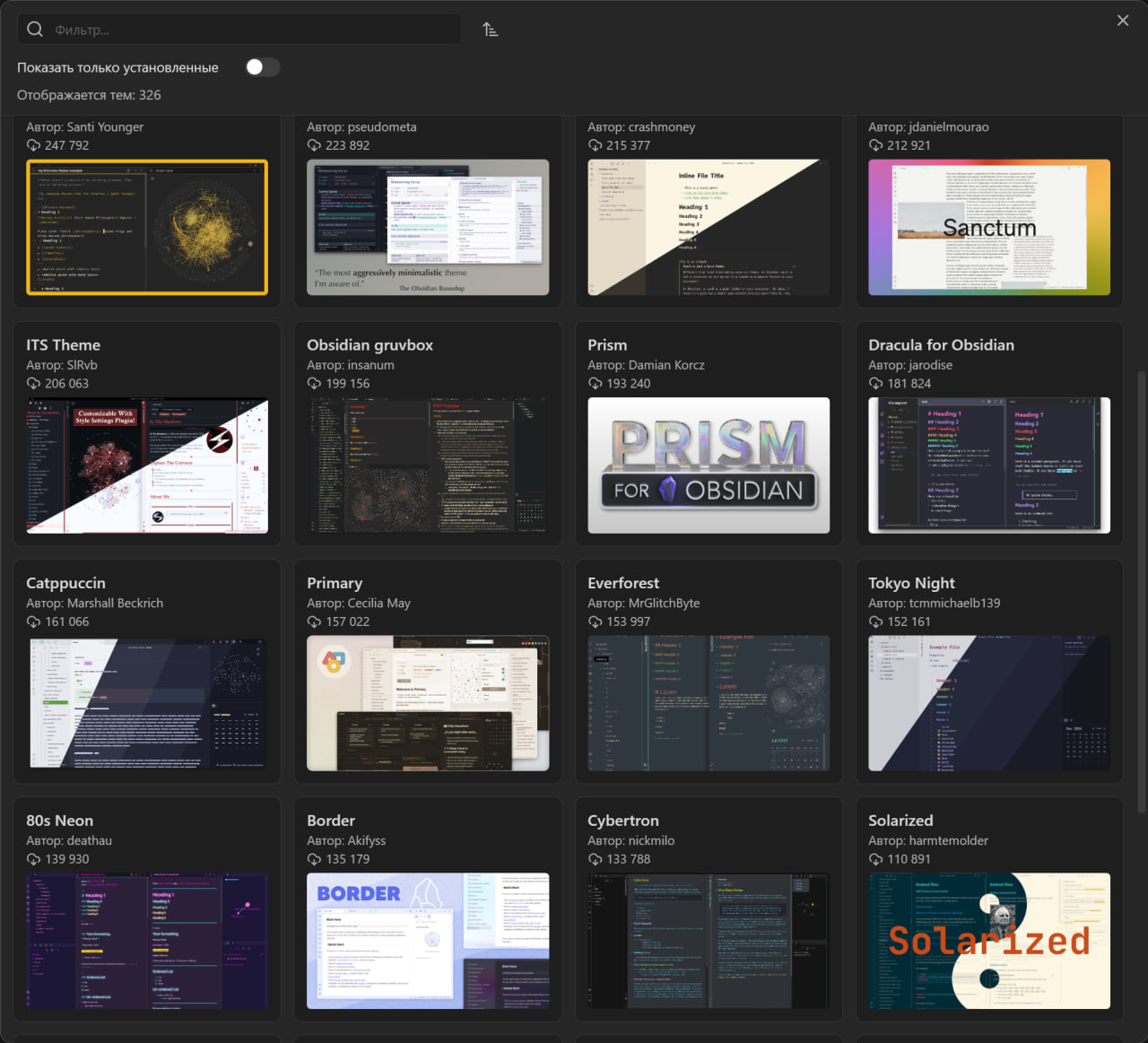Image resolution: width=1148 pixels, height=1043 pixels.
Task: Click download icon next to Prism's 193 240
Action: 595,384
